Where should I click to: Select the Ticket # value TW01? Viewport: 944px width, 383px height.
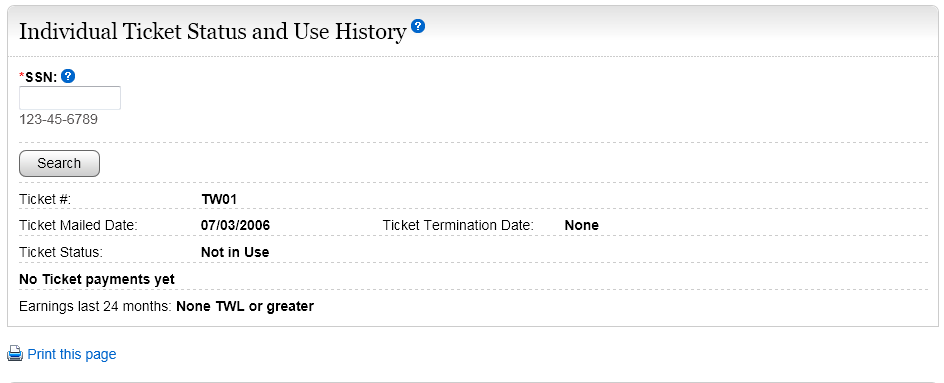220,199
